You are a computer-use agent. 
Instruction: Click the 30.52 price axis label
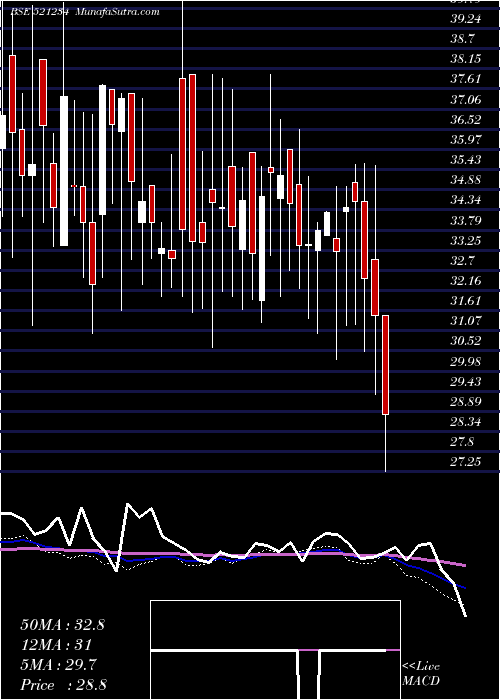pos(466,341)
